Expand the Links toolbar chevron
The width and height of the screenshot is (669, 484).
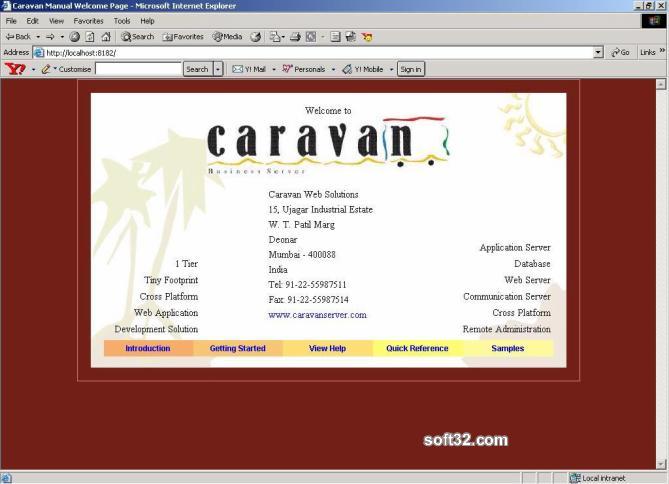662,51
